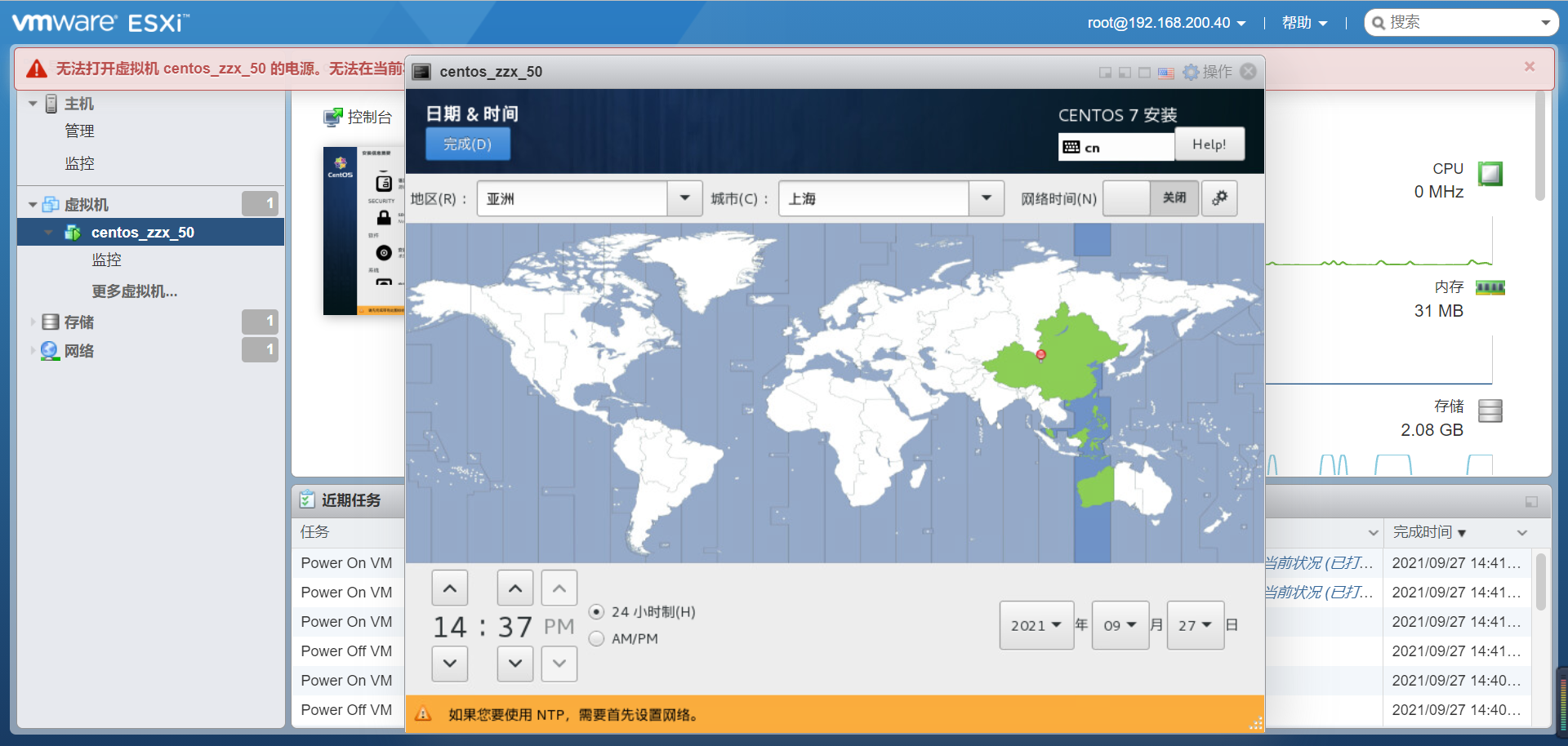Collapse the 主机 tree node

coord(33,104)
